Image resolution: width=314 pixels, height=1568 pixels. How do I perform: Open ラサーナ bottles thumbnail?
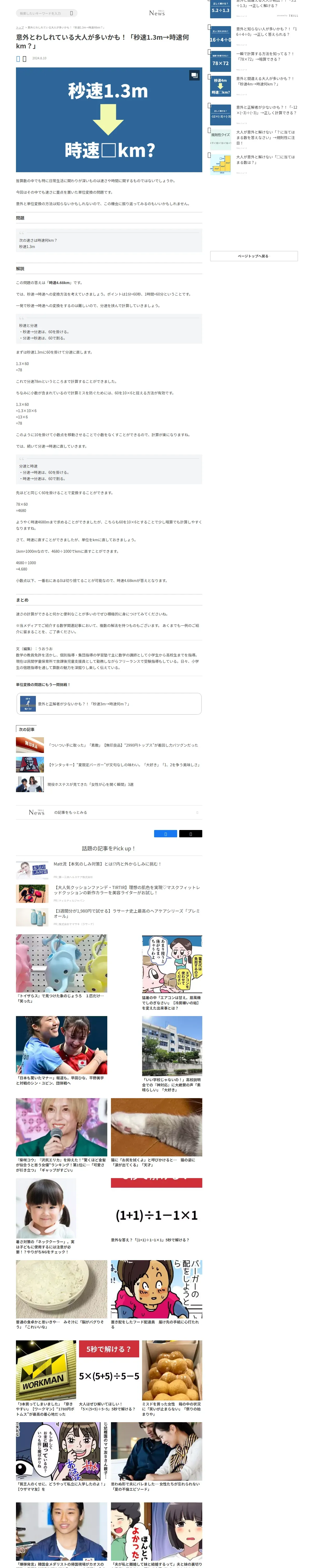pyautogui.click(x=32, y=917)
